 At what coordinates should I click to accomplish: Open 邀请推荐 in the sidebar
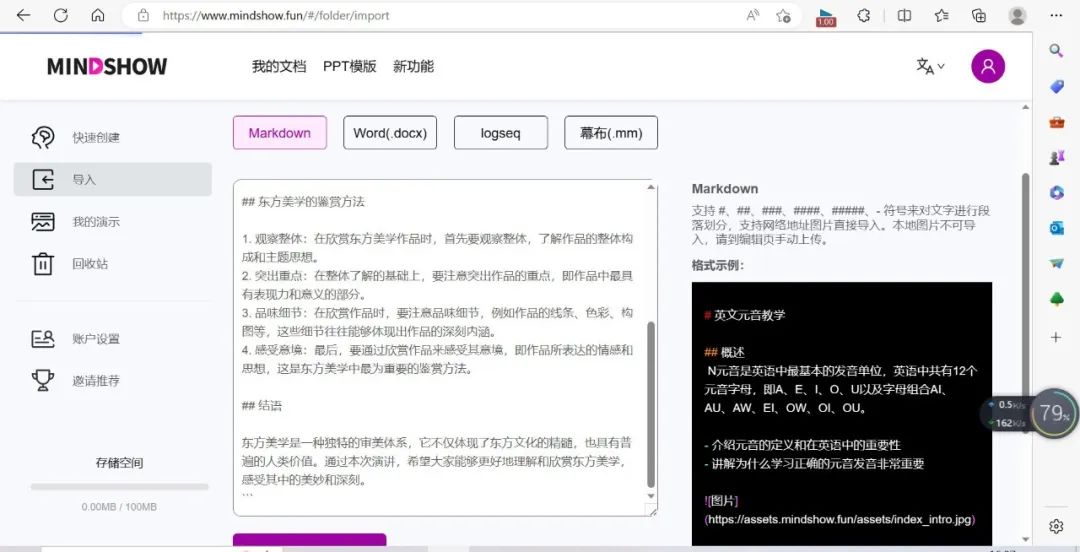(112, 380)
